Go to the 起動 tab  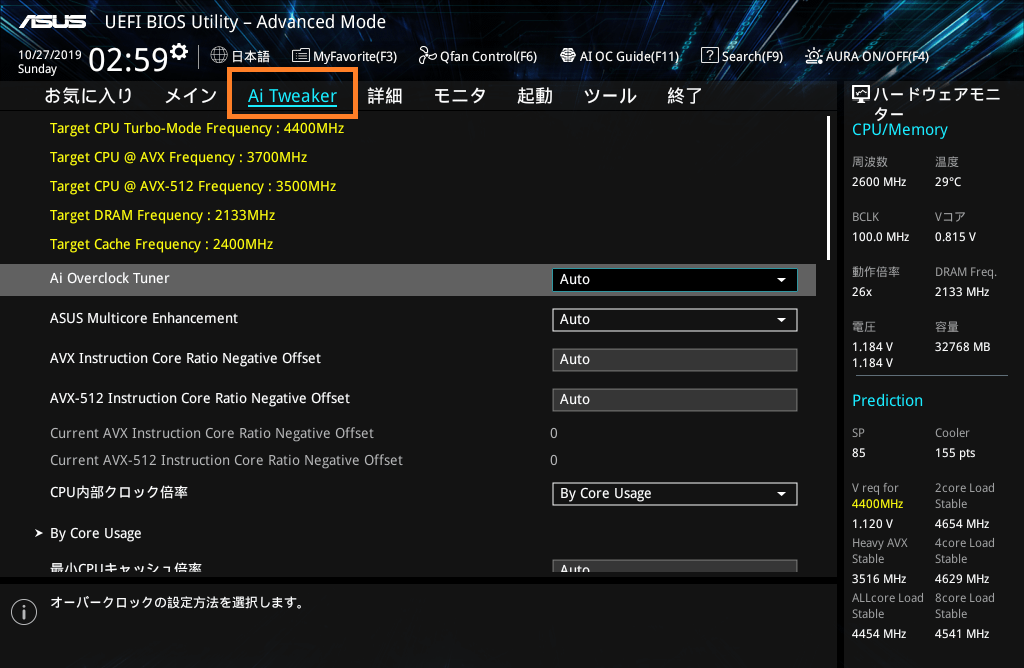tap(535, 96)
